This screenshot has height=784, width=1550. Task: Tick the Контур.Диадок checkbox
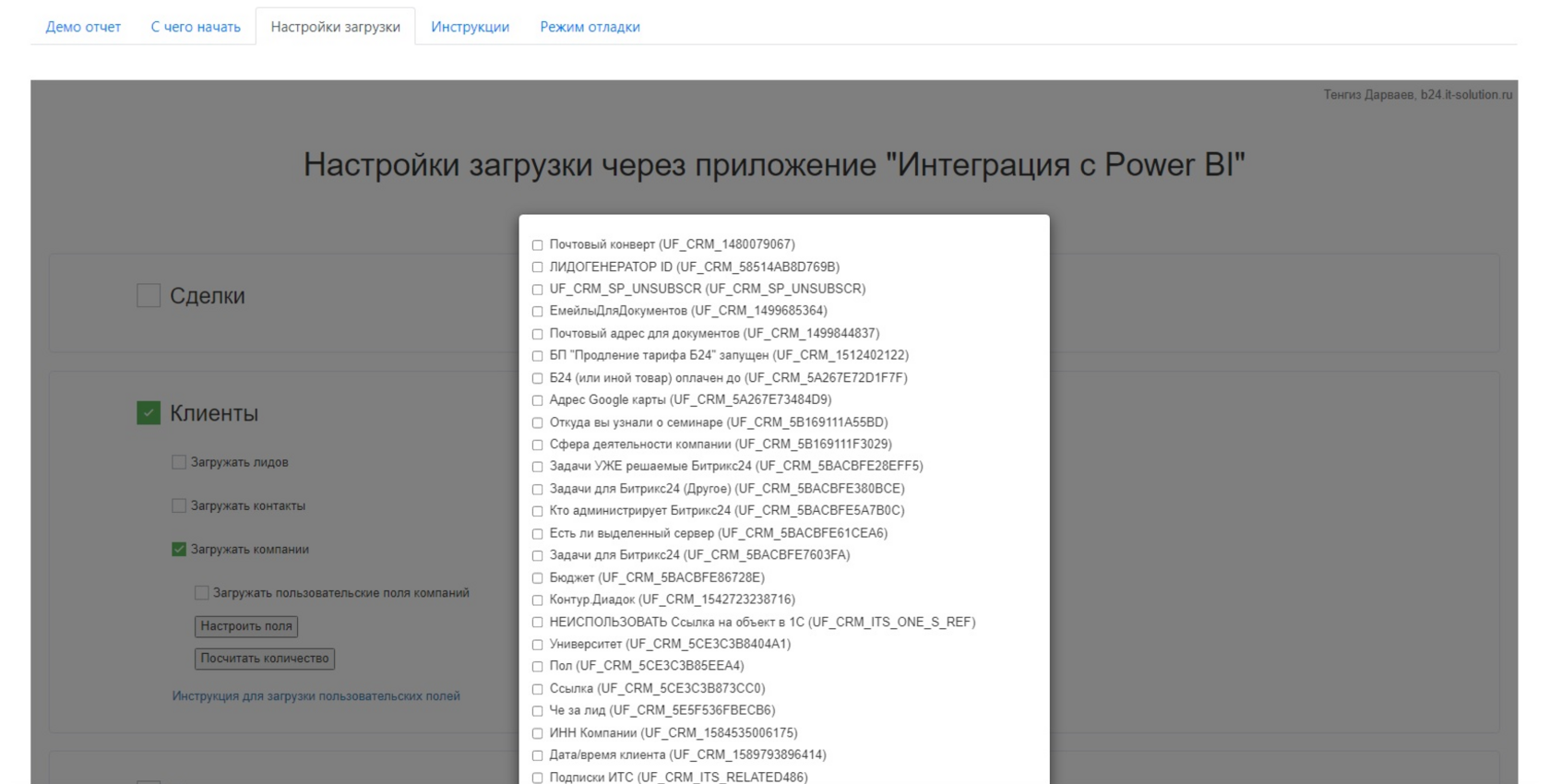(x=537, y=600)
